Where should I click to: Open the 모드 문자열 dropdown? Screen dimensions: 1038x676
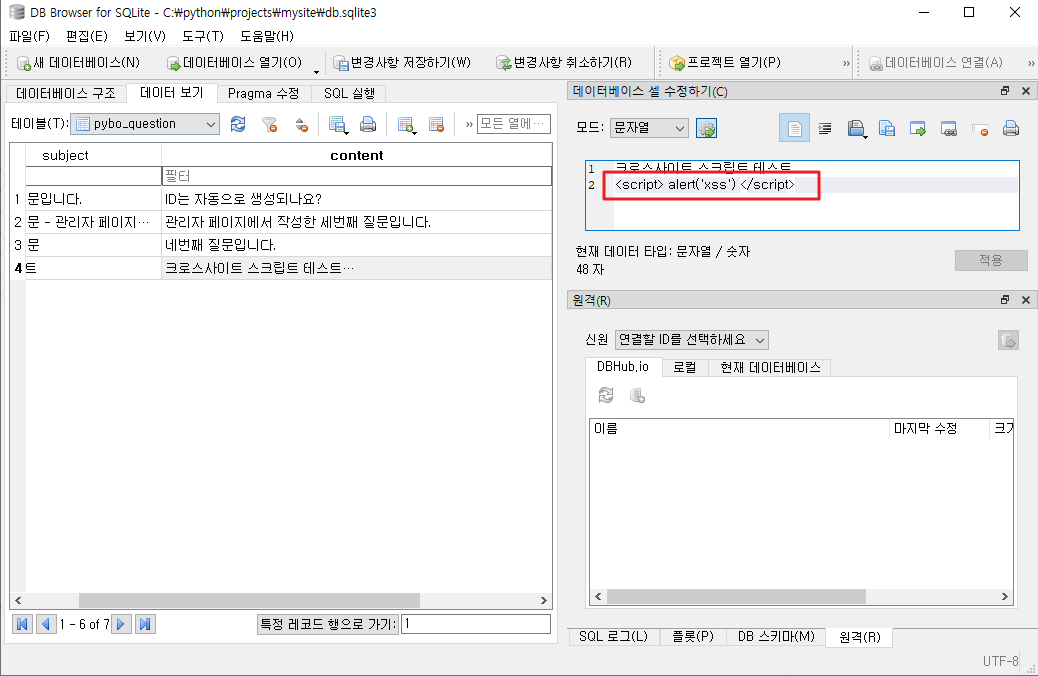pos(649,128)
